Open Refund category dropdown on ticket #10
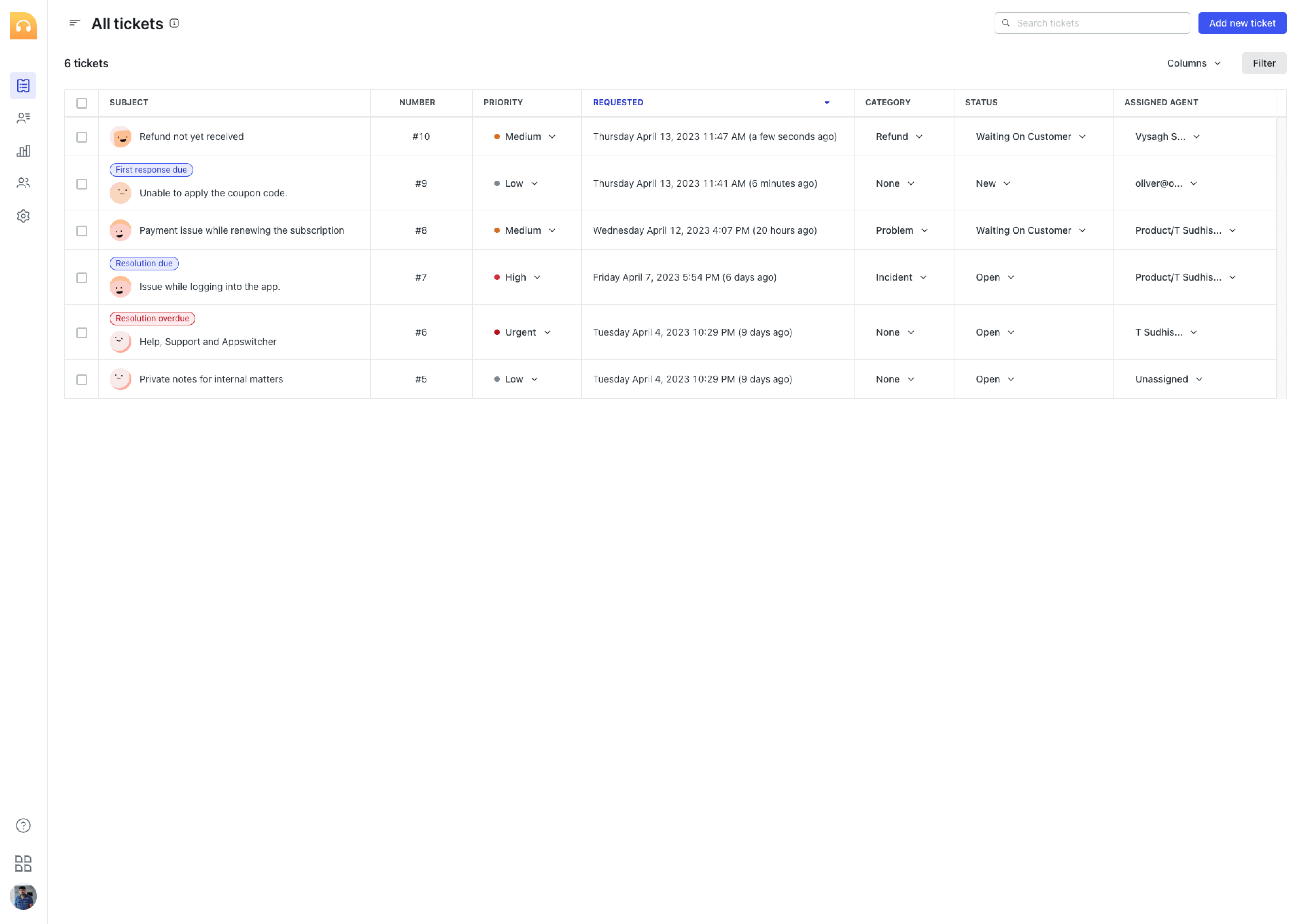 point(899,136)
